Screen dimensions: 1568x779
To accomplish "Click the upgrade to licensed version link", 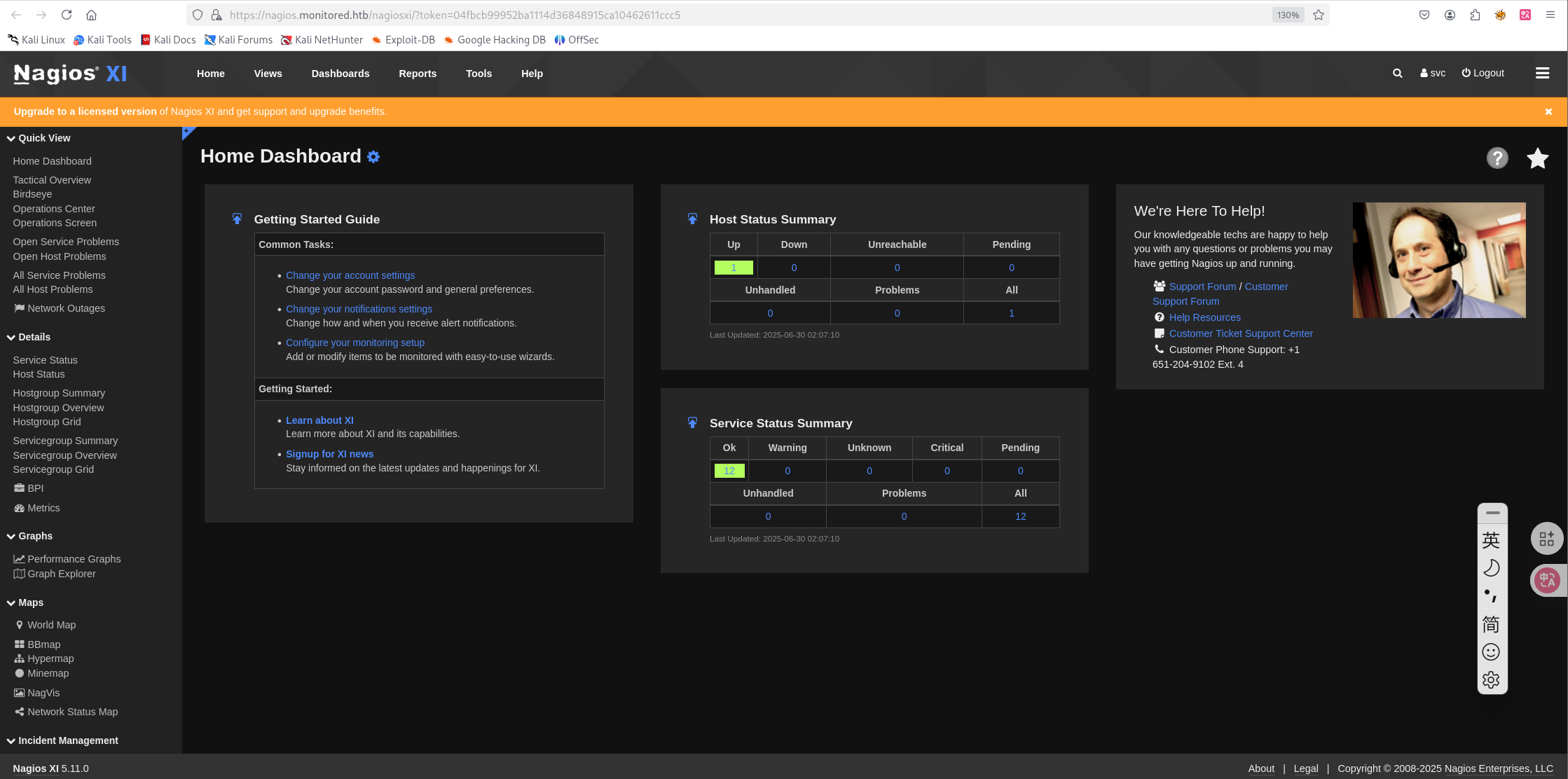I will (85, 111).
